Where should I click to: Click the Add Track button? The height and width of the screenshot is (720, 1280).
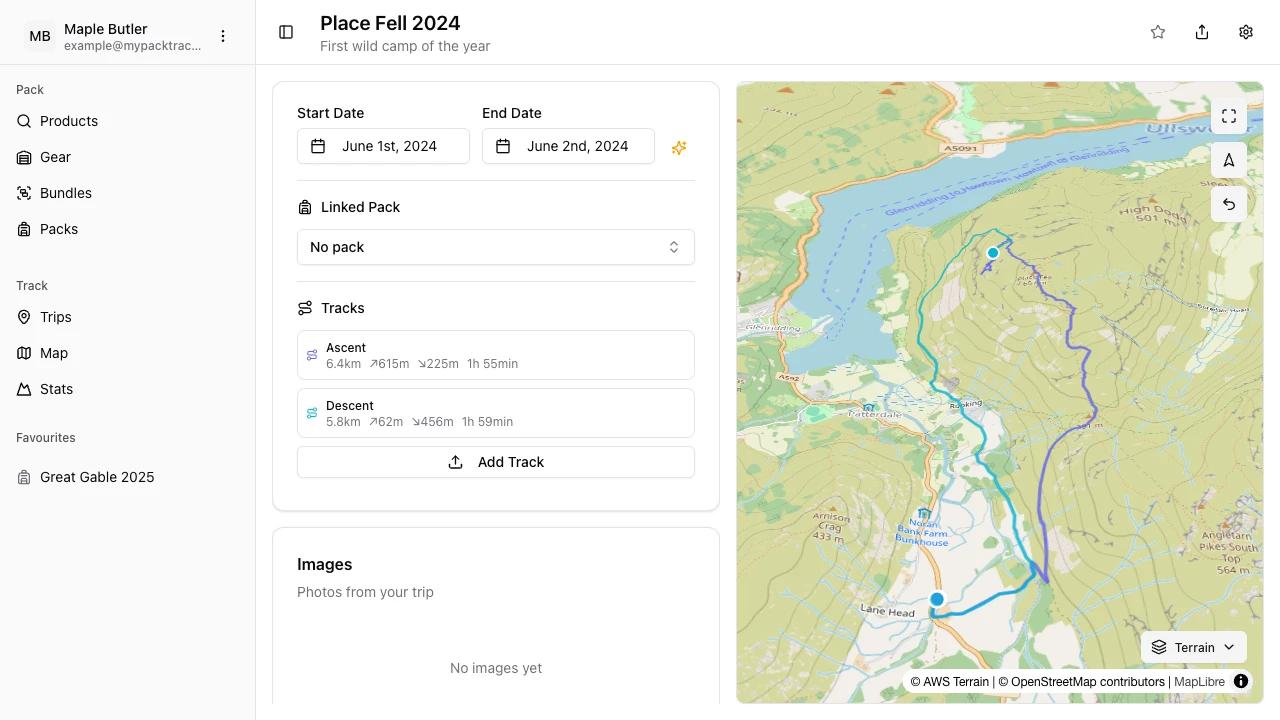coord(496,462)
